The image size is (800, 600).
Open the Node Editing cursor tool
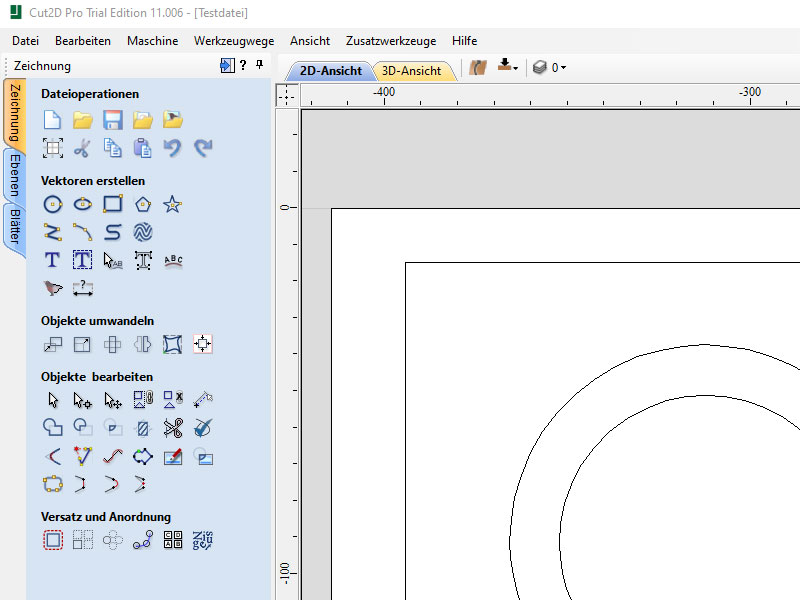(x=83, y=400)
